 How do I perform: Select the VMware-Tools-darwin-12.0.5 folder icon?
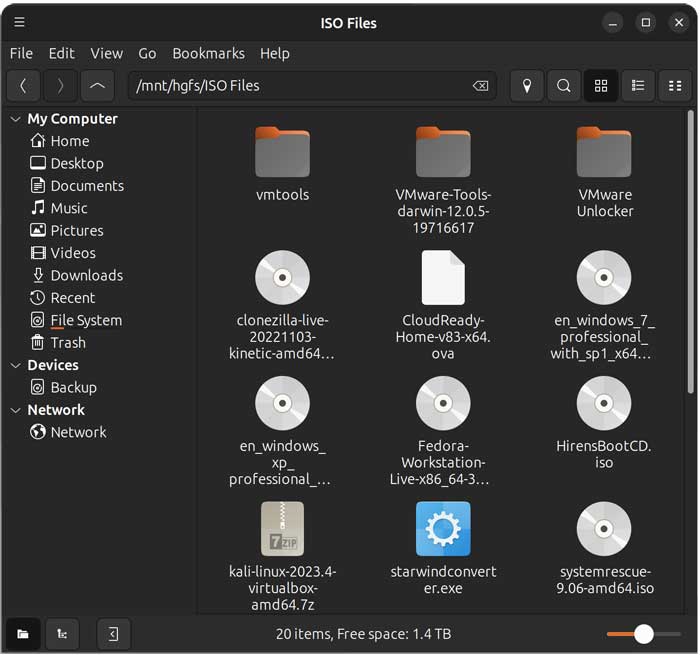coord(443,152)
